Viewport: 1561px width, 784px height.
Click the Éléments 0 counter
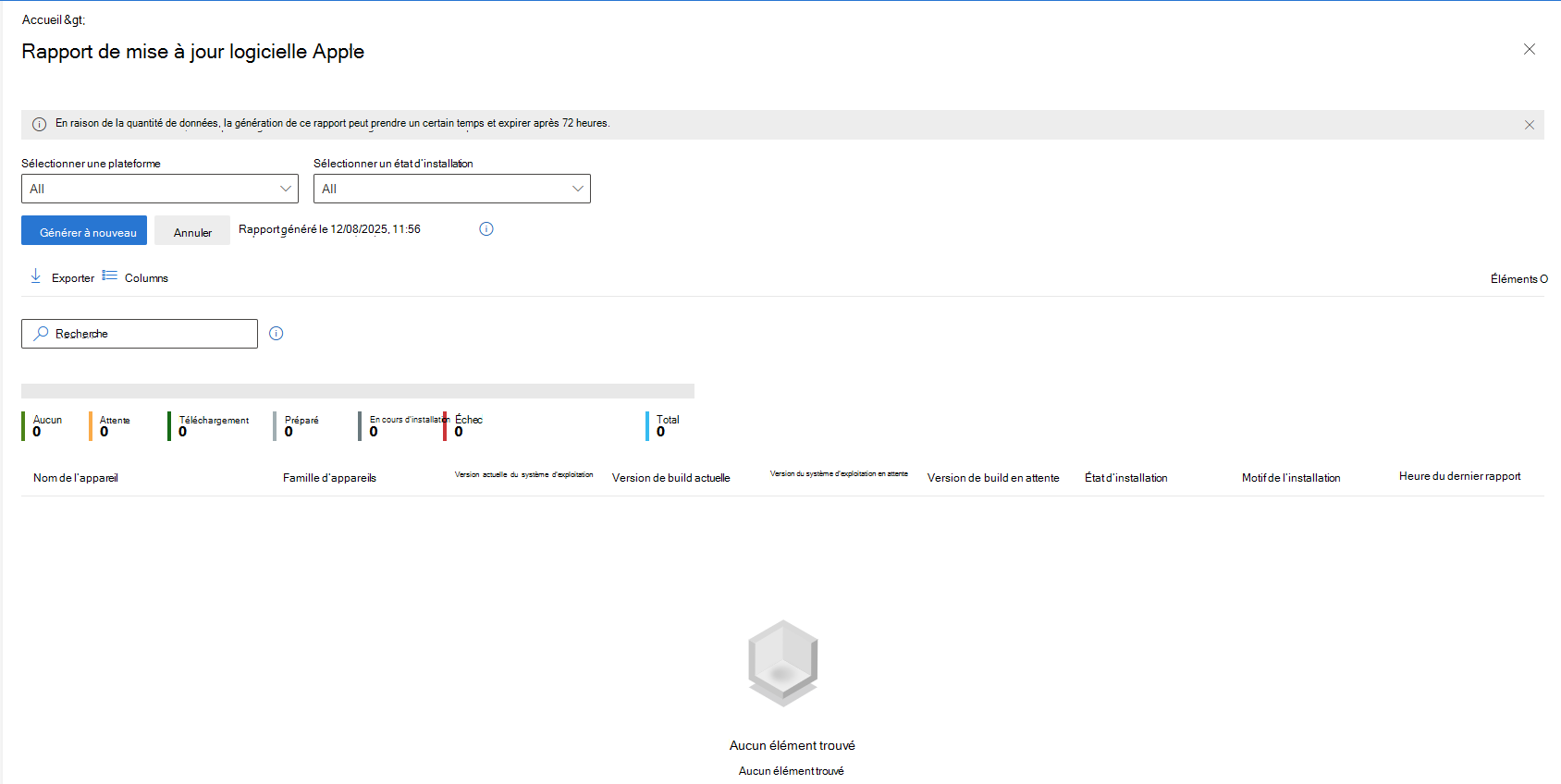click(1519, 278)
